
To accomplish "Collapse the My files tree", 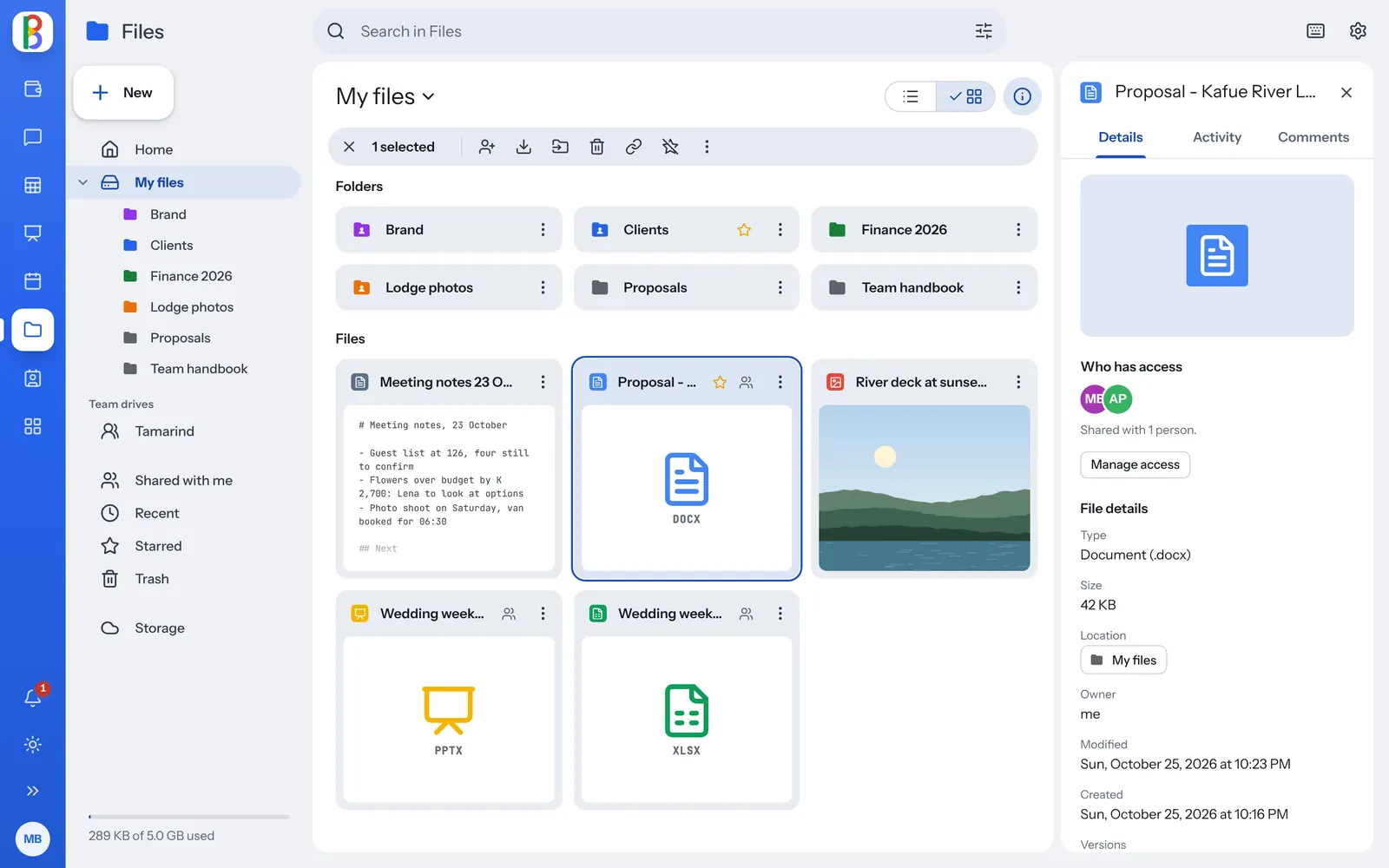I will pos(83,182).
